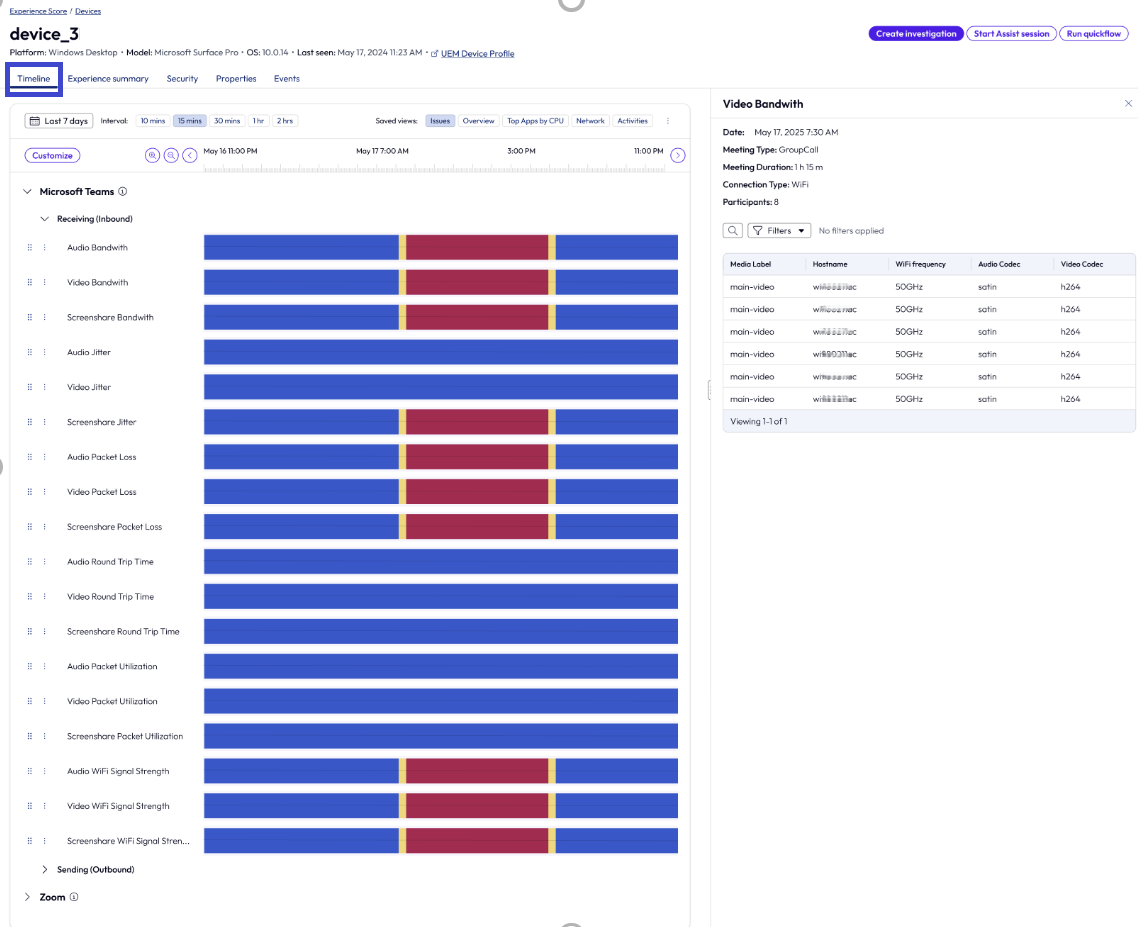The image size is (1138, 927).
Task: Open options menu for Video Jitter row
Action: click(x=44, y=387)
